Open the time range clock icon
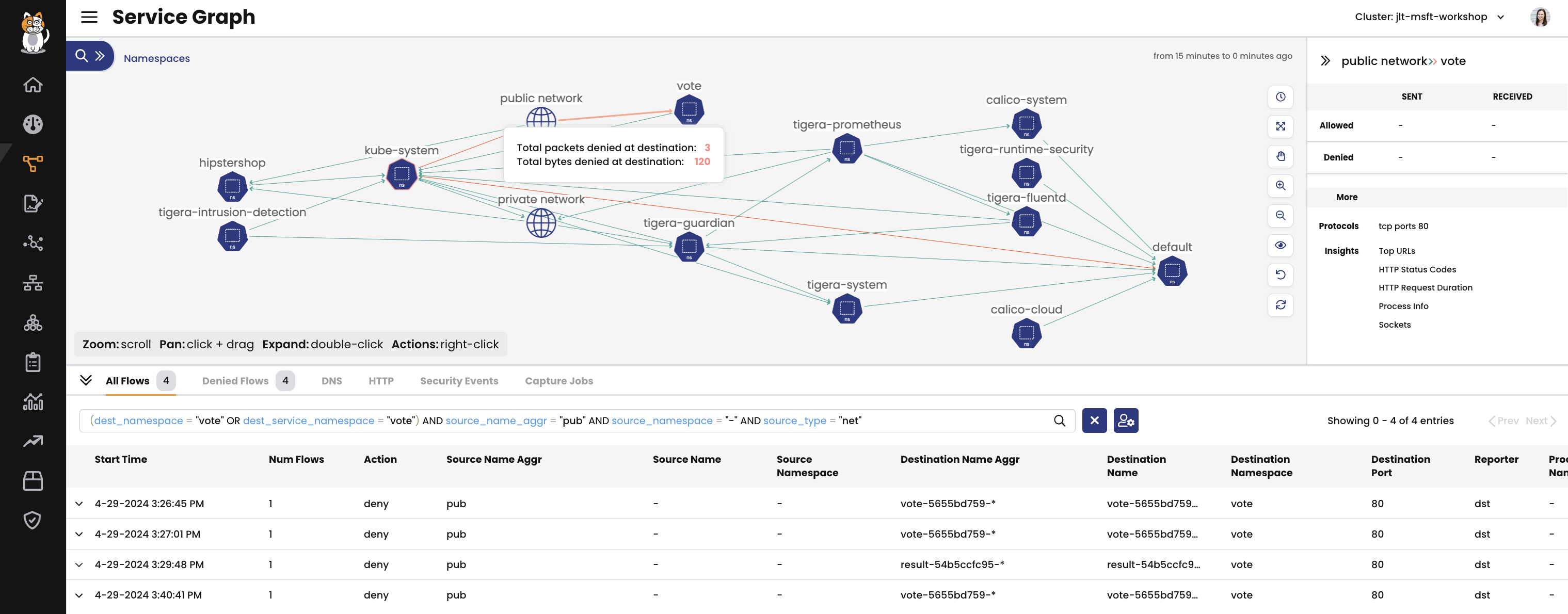 tap(1281, 97)
